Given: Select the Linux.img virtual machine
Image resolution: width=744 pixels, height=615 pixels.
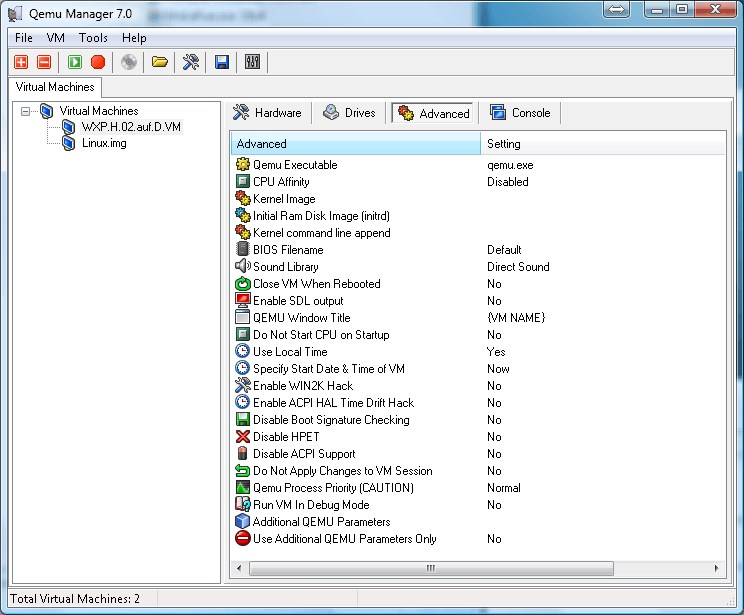Looking at the screenshot, I should (x=104, y=143).
